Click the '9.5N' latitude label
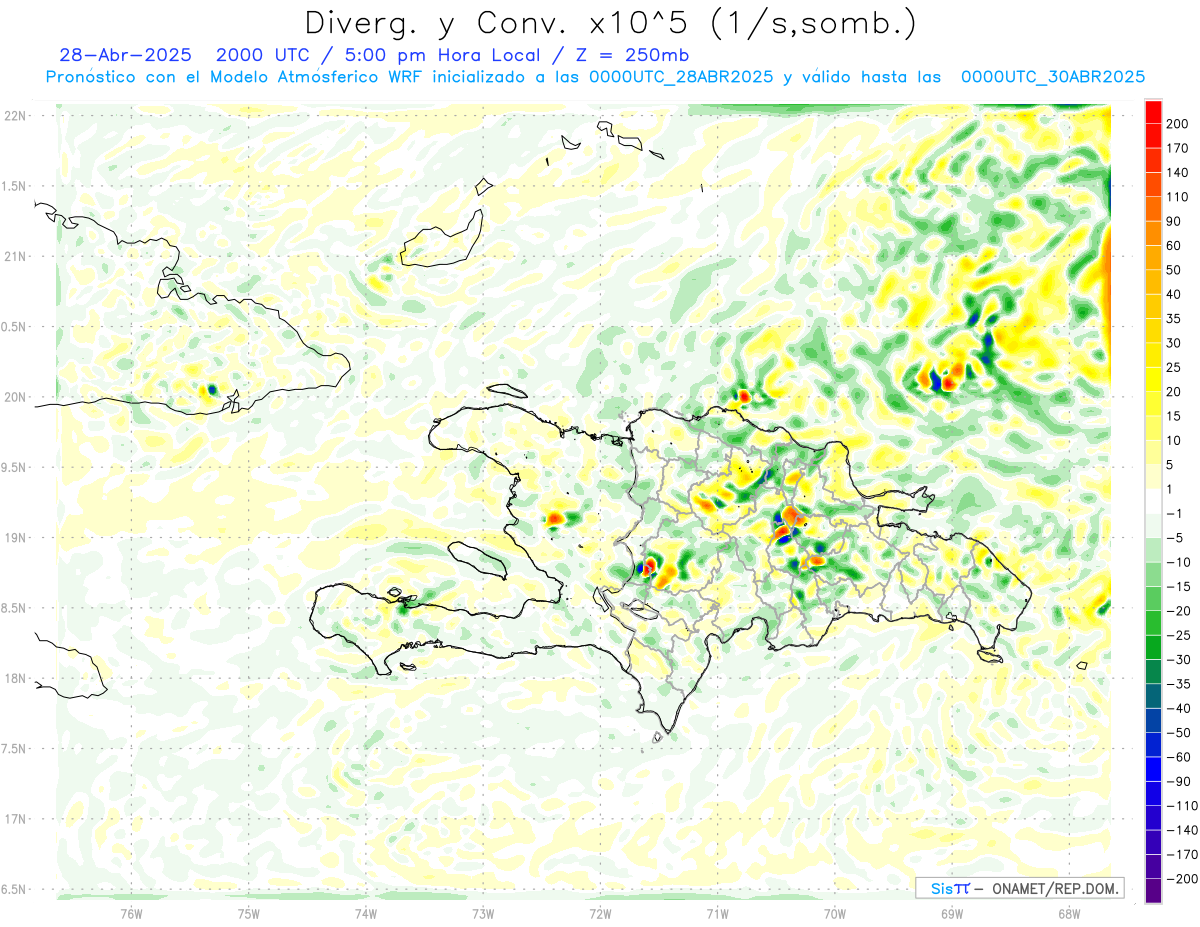 14,467
